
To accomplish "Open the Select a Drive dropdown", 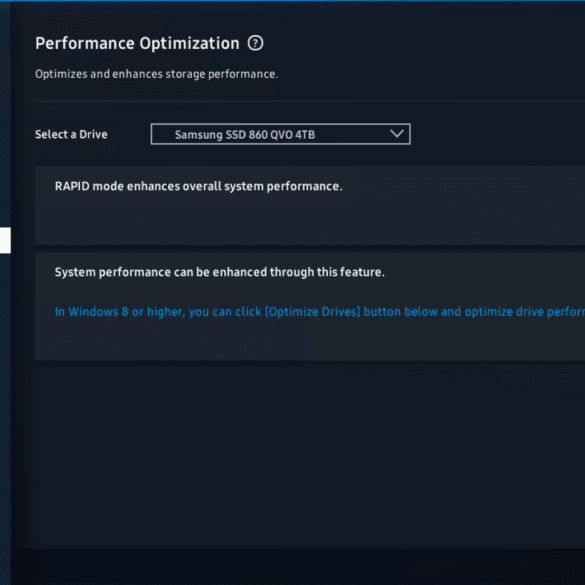I will 281,134.
